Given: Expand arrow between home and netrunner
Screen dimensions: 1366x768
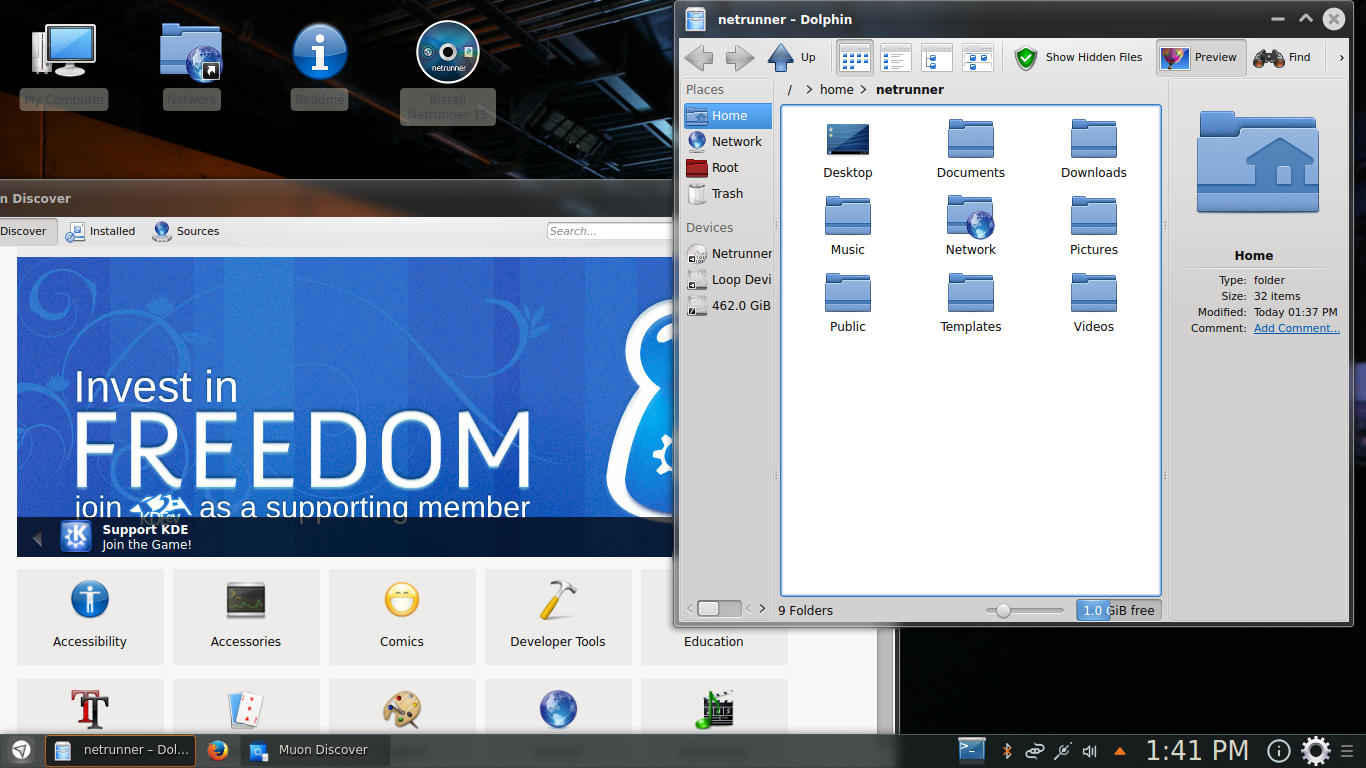Looking at the screenshot, I should tap(863, 90).
